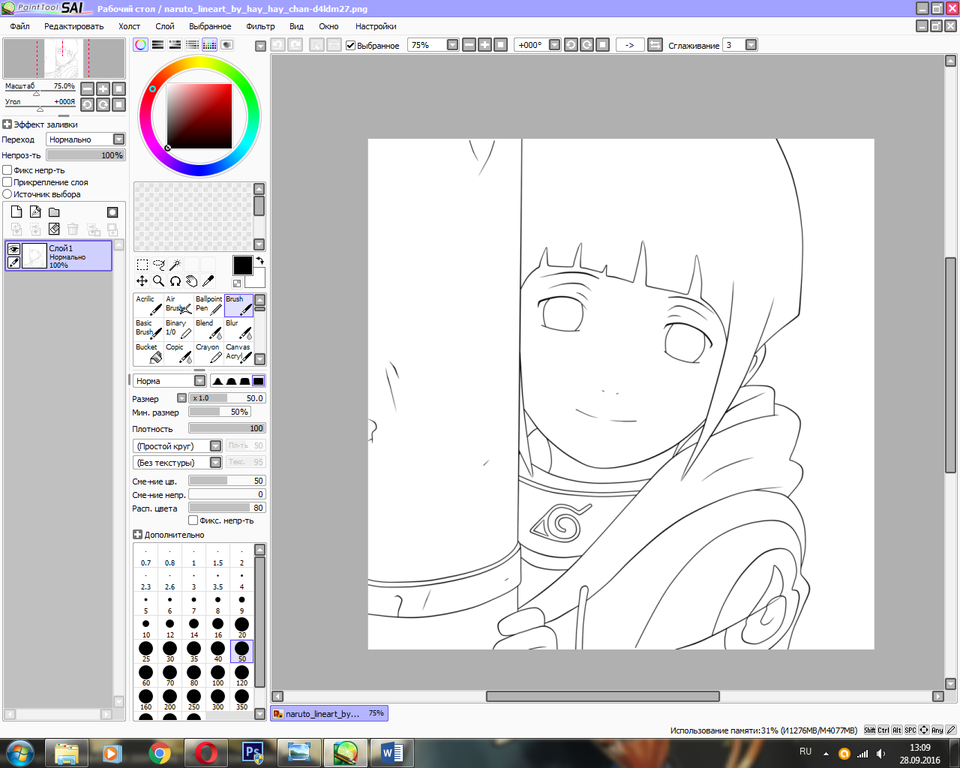Open the Холст menu

(129, 26)
